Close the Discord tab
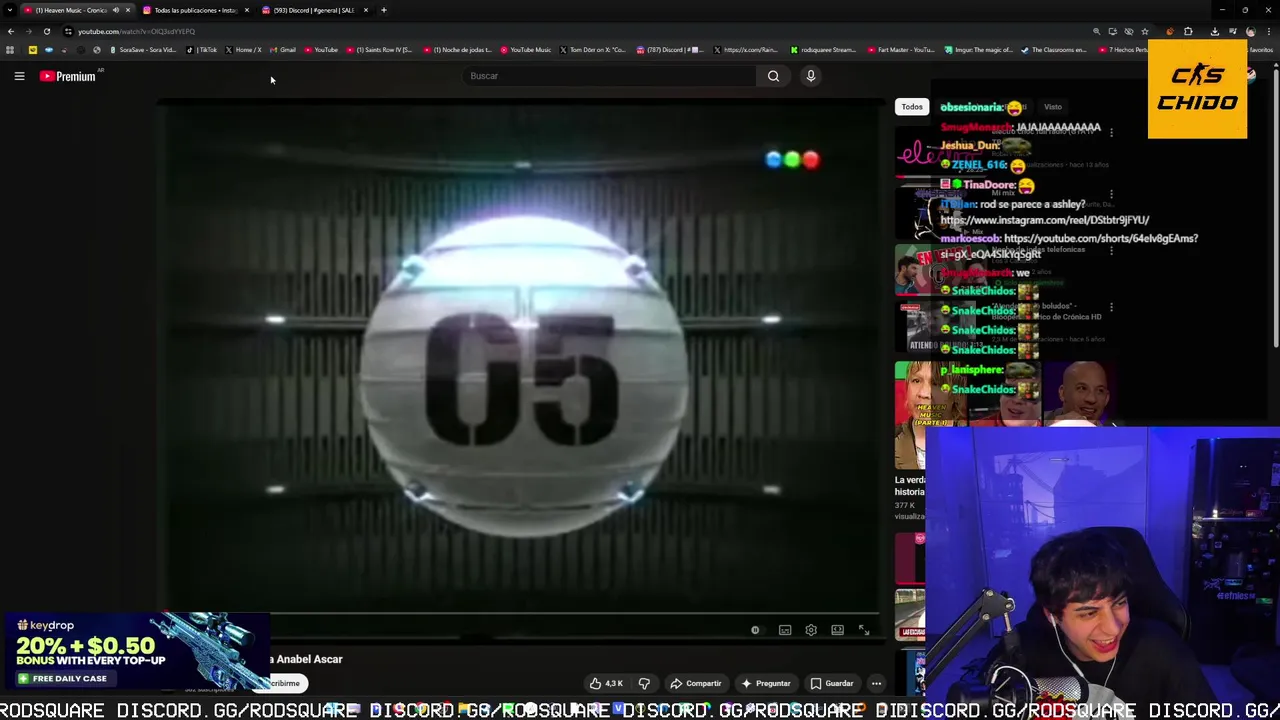 365,10
